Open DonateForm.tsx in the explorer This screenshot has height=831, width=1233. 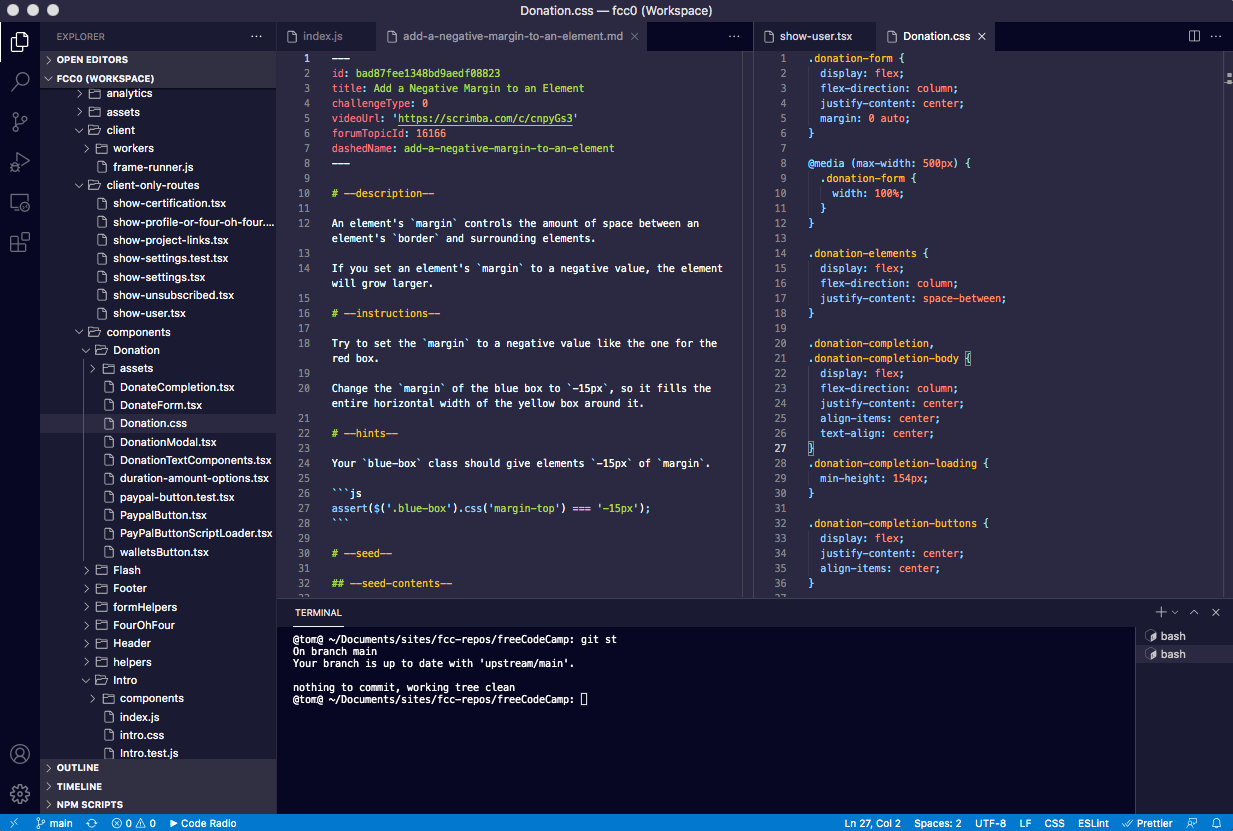click(160, 405)
